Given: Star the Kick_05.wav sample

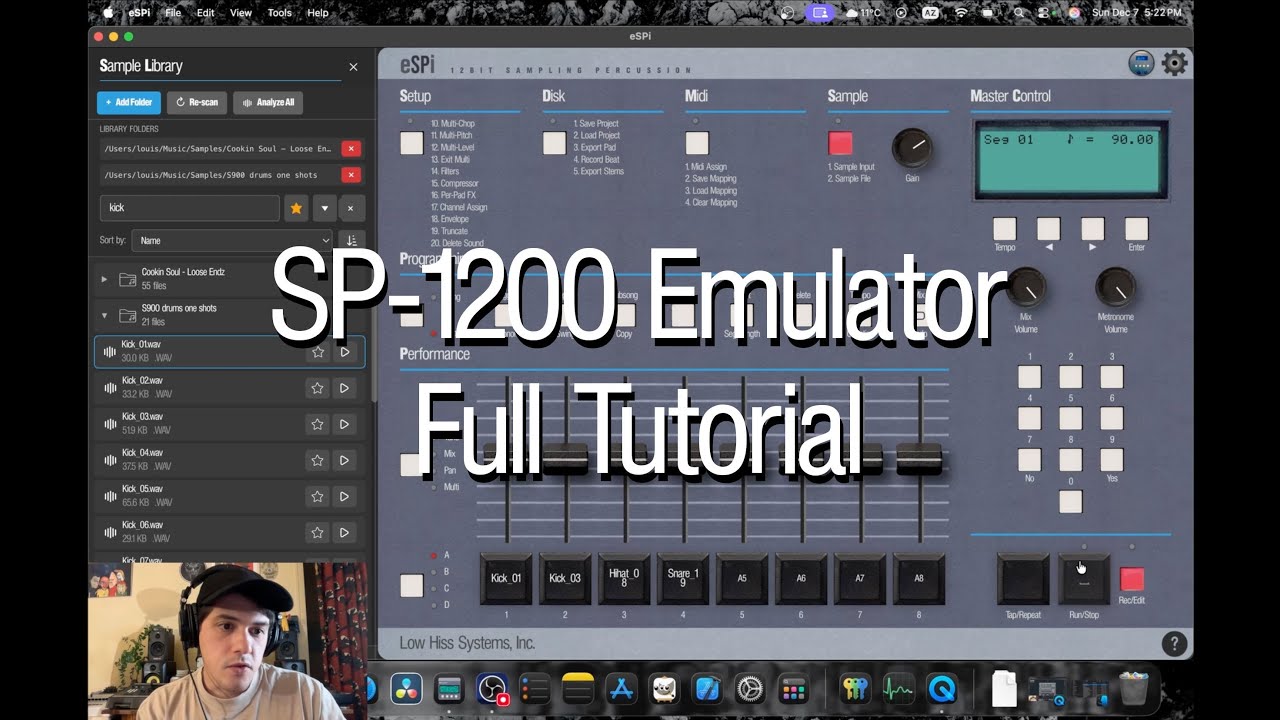Looking at the screenshot, I should coord(317,496).
